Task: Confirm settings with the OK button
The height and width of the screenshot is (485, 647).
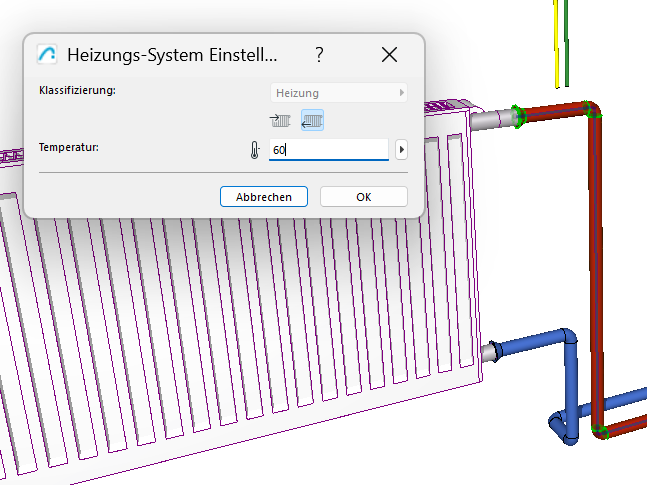Action: tap(364, 197)
